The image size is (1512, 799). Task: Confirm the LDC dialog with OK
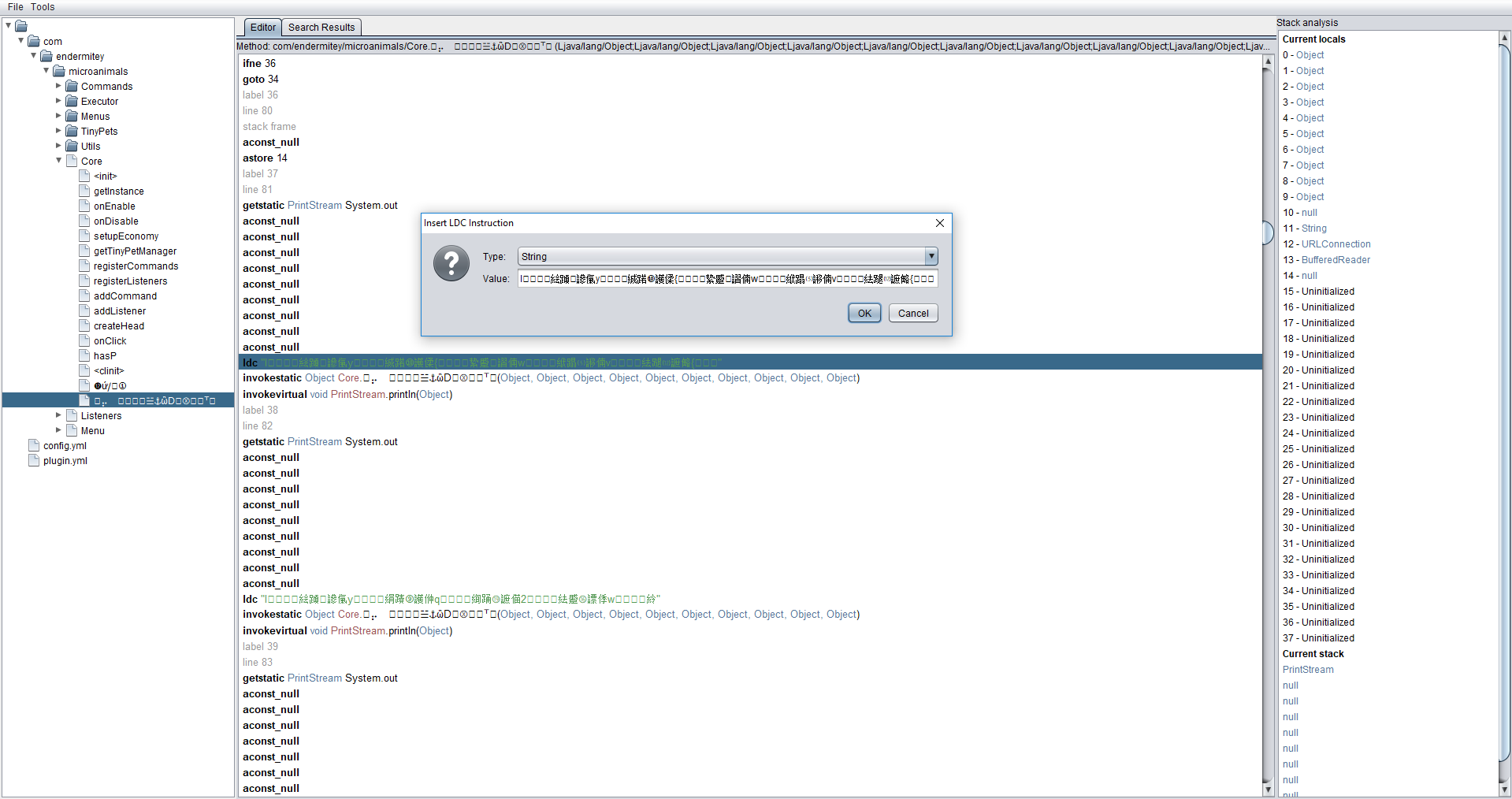(x=864, y=314)
